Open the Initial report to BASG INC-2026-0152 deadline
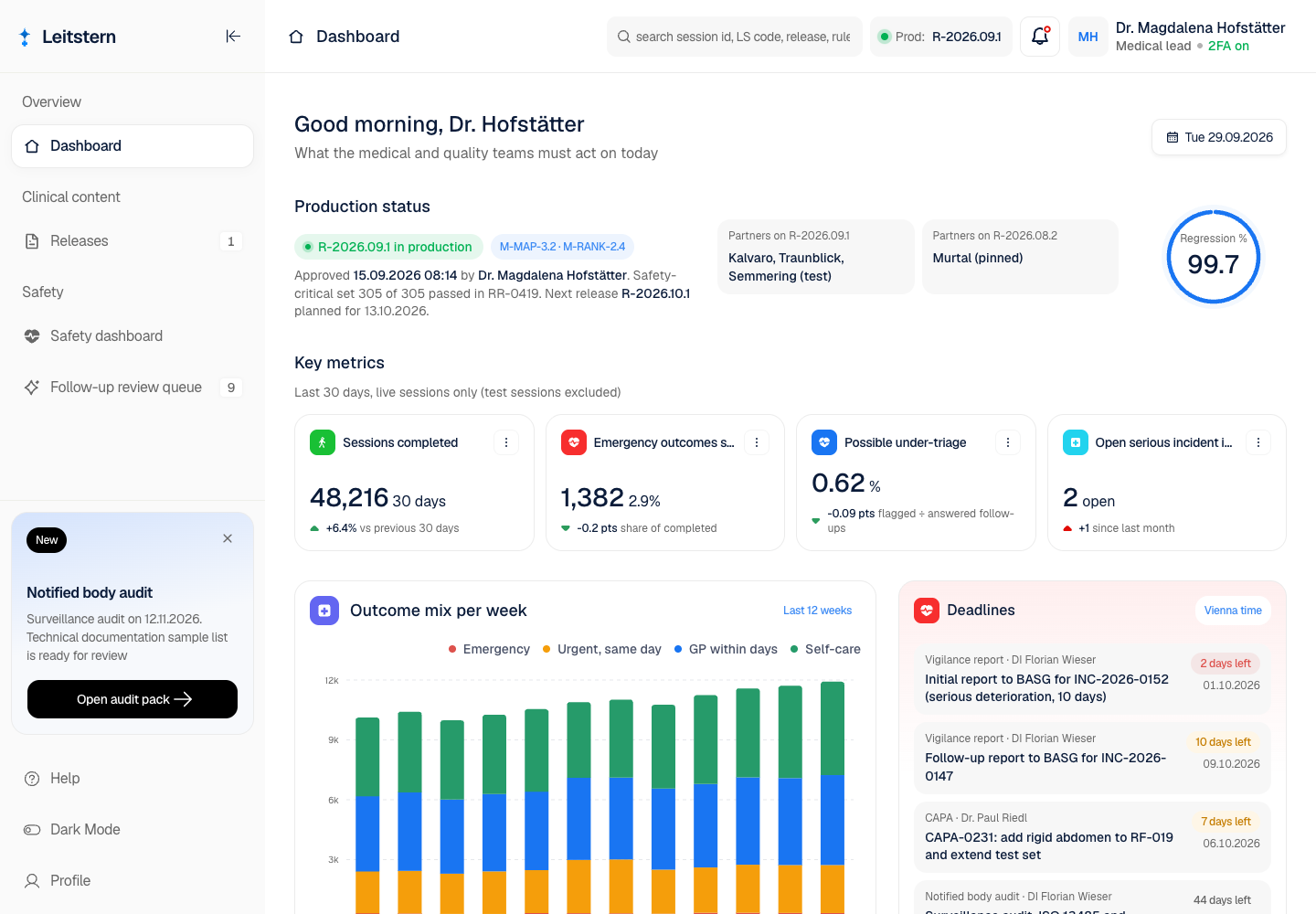The height and width of the screenshot is (914, 1316). pos(1093,679)
